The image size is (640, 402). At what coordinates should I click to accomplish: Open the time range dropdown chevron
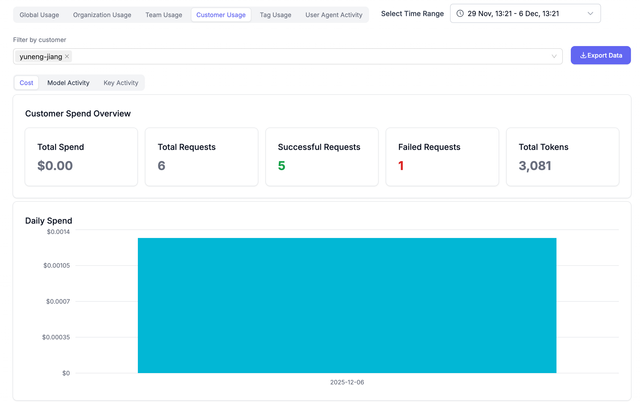pyautogui.click(x=590, y=14)
